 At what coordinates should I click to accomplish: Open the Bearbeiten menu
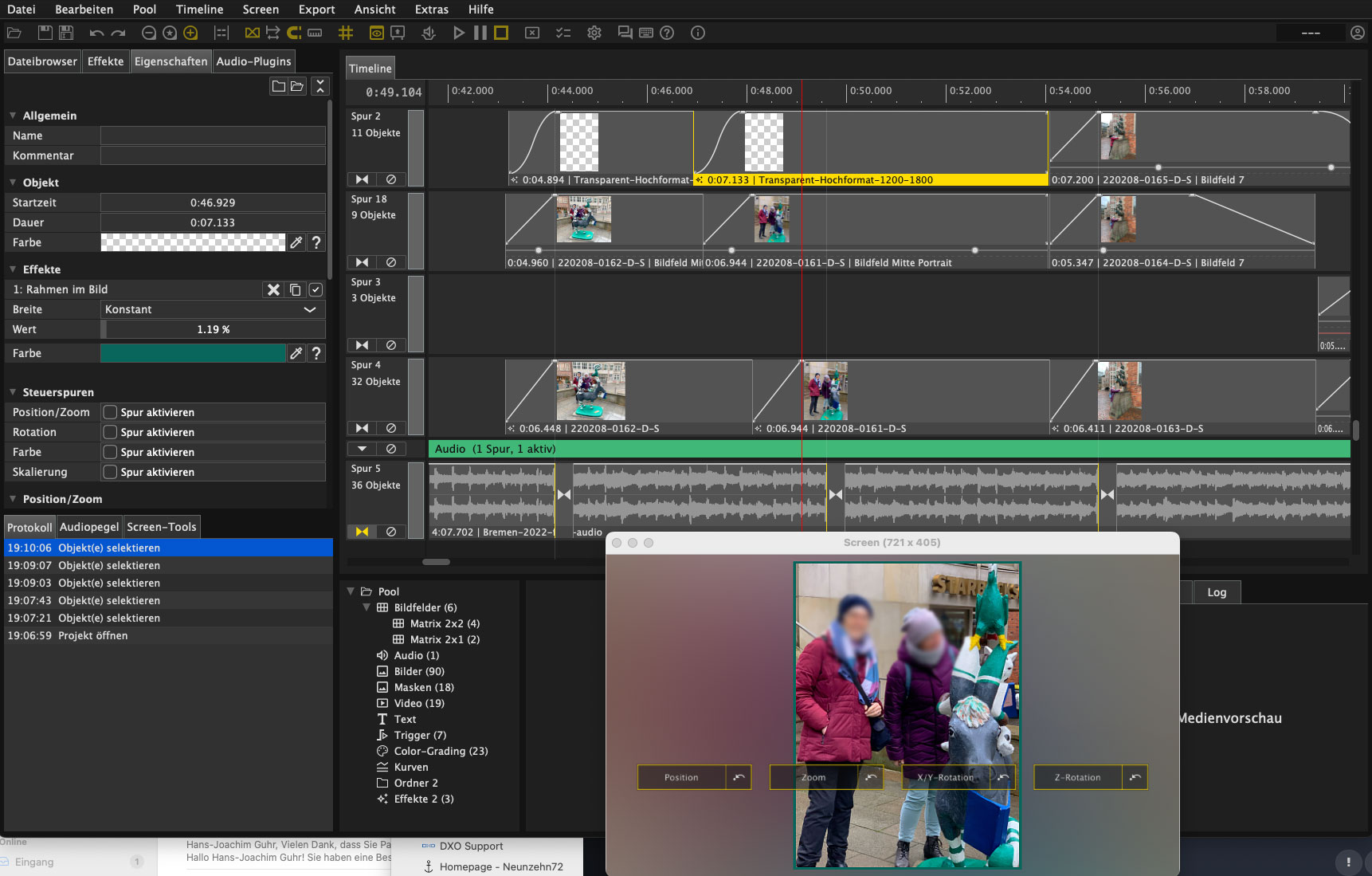point(84,10)
